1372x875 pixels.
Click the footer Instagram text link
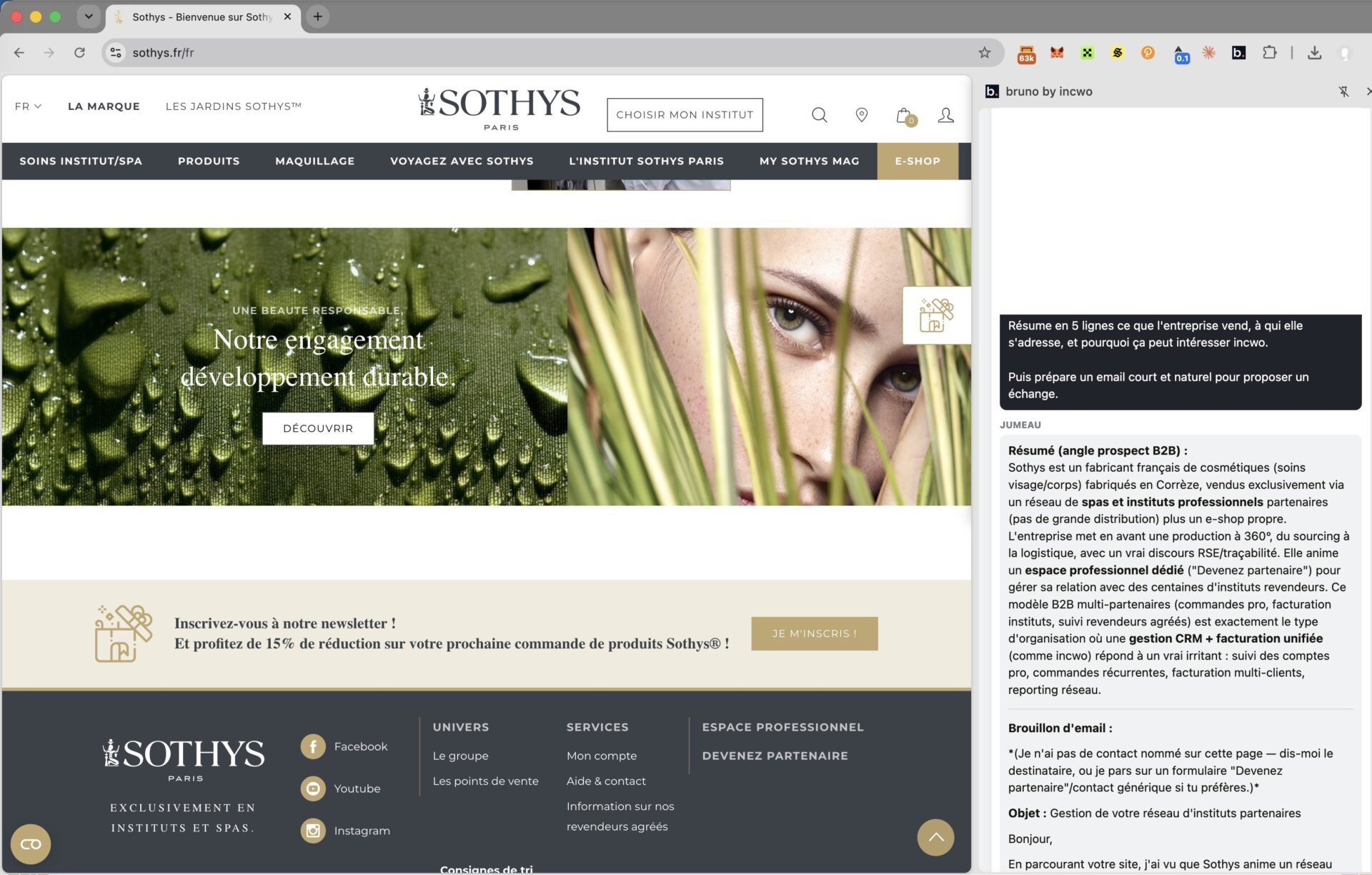pyautogui.click(x=362, y=831)
